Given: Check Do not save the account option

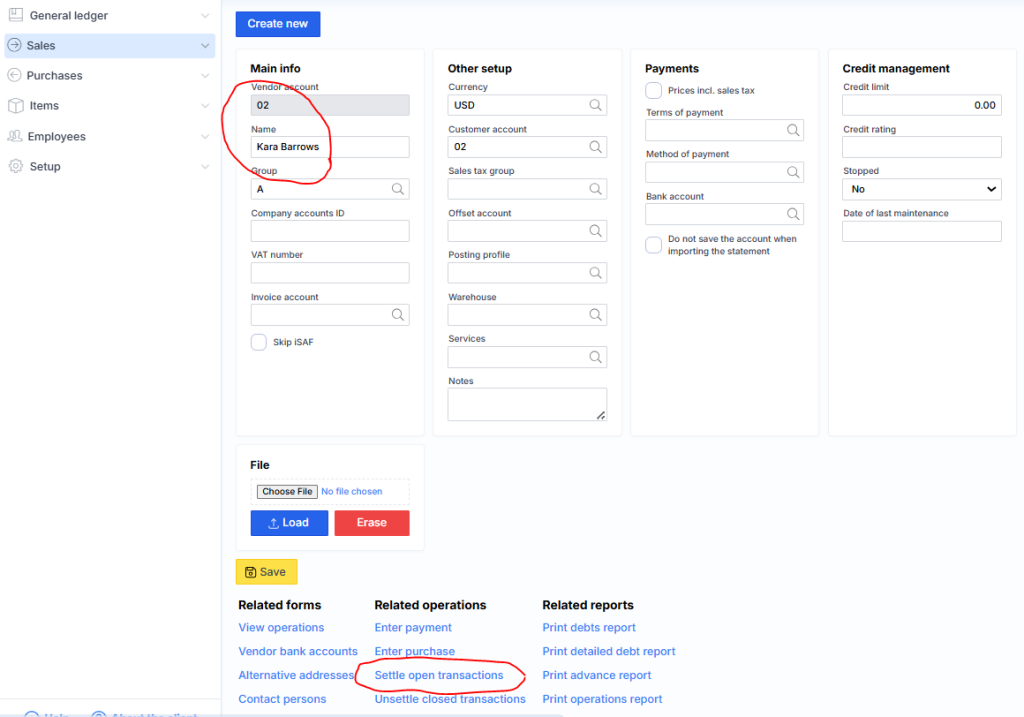Looking at the screenshot, I should [654, 245].
